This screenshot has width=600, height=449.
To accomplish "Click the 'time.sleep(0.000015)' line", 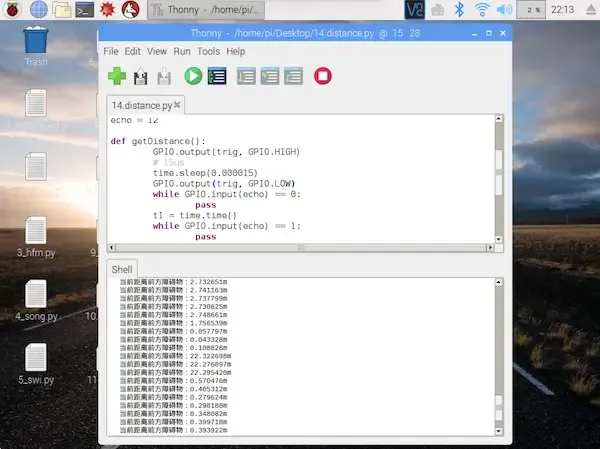I will tap(205, 173).
